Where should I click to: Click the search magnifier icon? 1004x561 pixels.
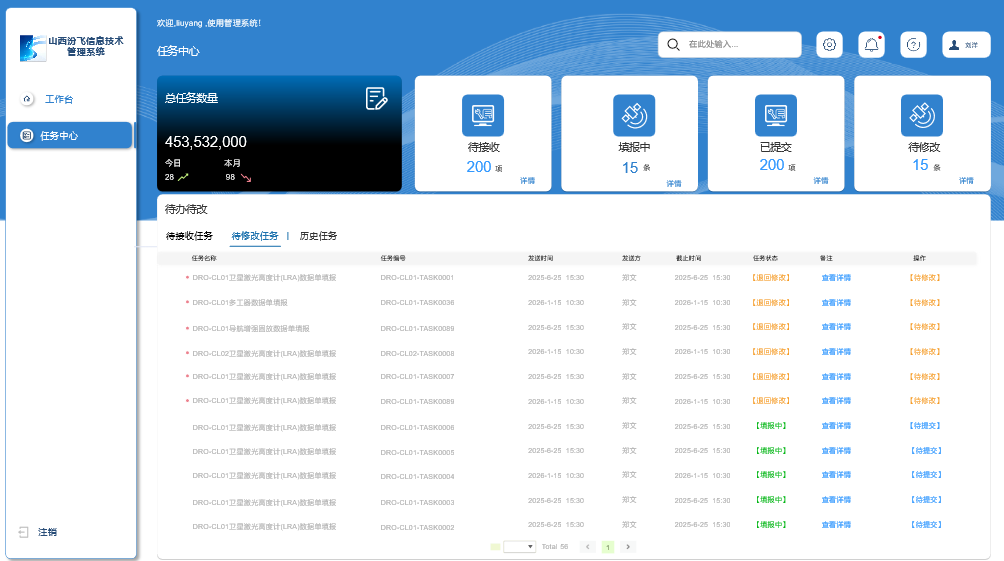point(674,45)
